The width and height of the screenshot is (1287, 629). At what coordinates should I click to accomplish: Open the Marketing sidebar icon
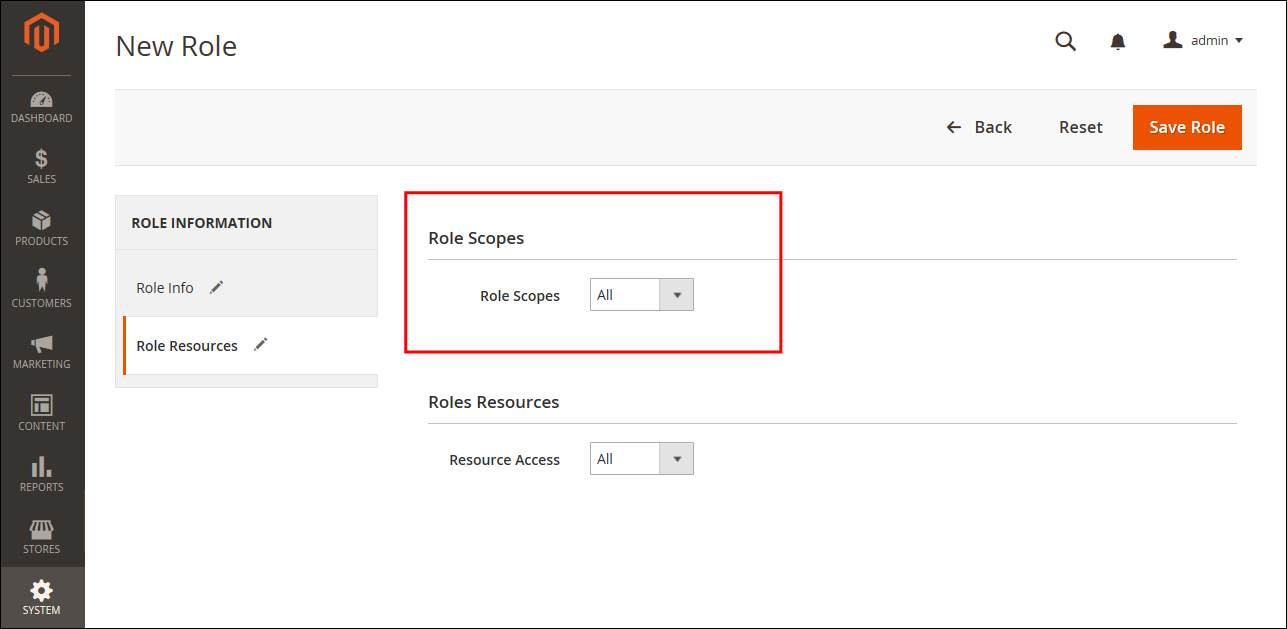[41, 351]
